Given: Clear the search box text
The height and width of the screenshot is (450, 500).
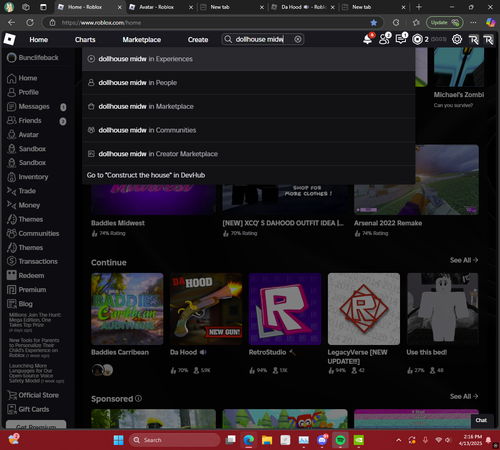Looking at the screenshot, I should pos(298,39).
